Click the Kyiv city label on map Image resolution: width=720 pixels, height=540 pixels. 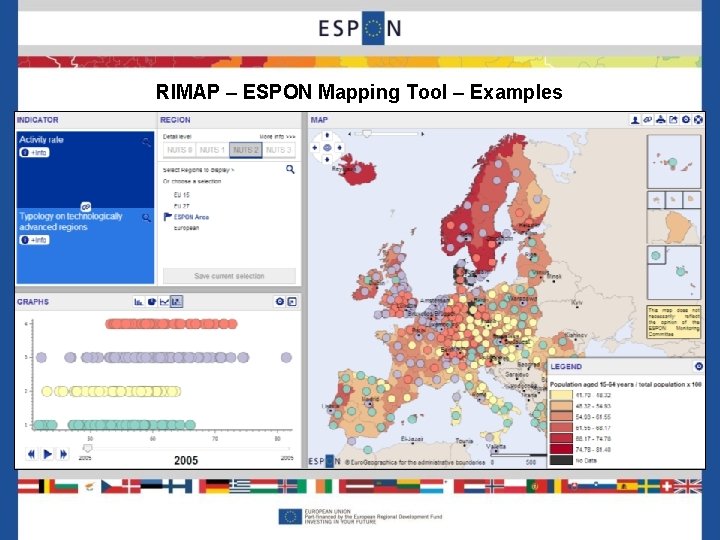577,303
